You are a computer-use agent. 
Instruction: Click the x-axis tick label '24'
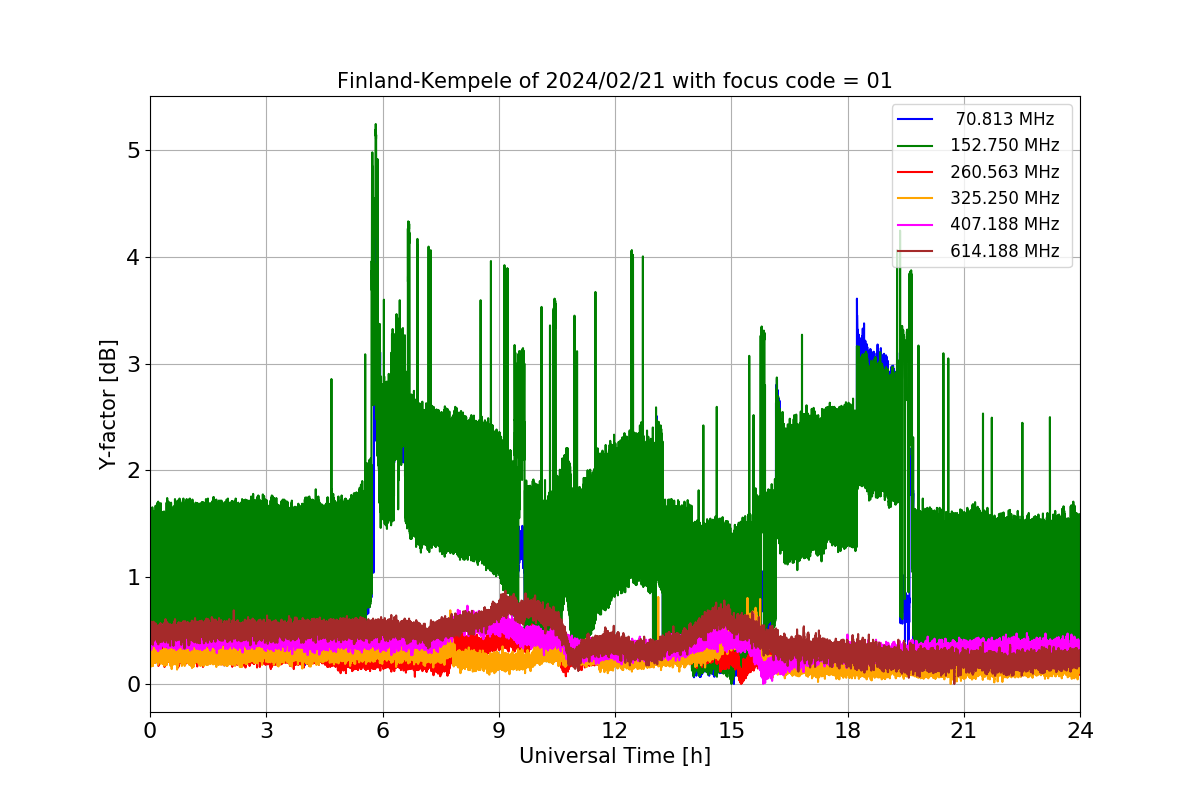click(x=1080, y=731)
